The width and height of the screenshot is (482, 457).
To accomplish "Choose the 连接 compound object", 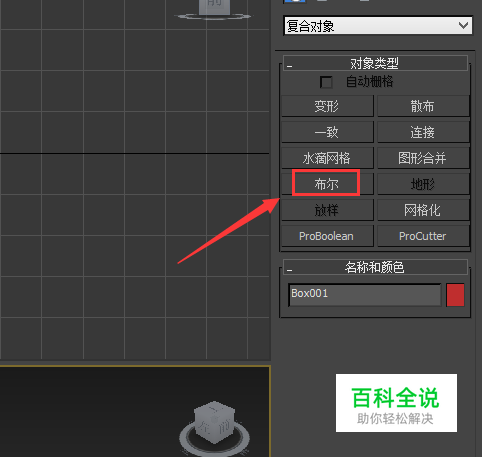I will tap(423, 132).
